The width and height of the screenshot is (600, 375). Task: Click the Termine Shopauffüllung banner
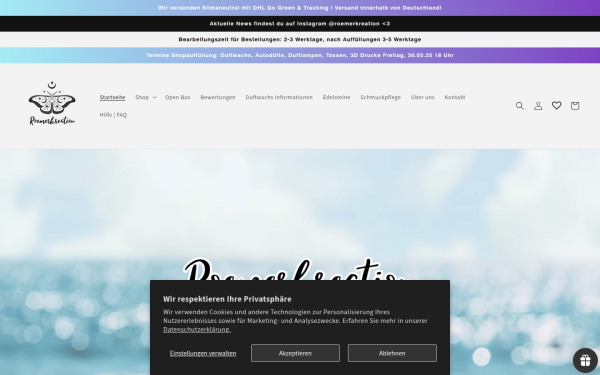(x=300, y=55)
